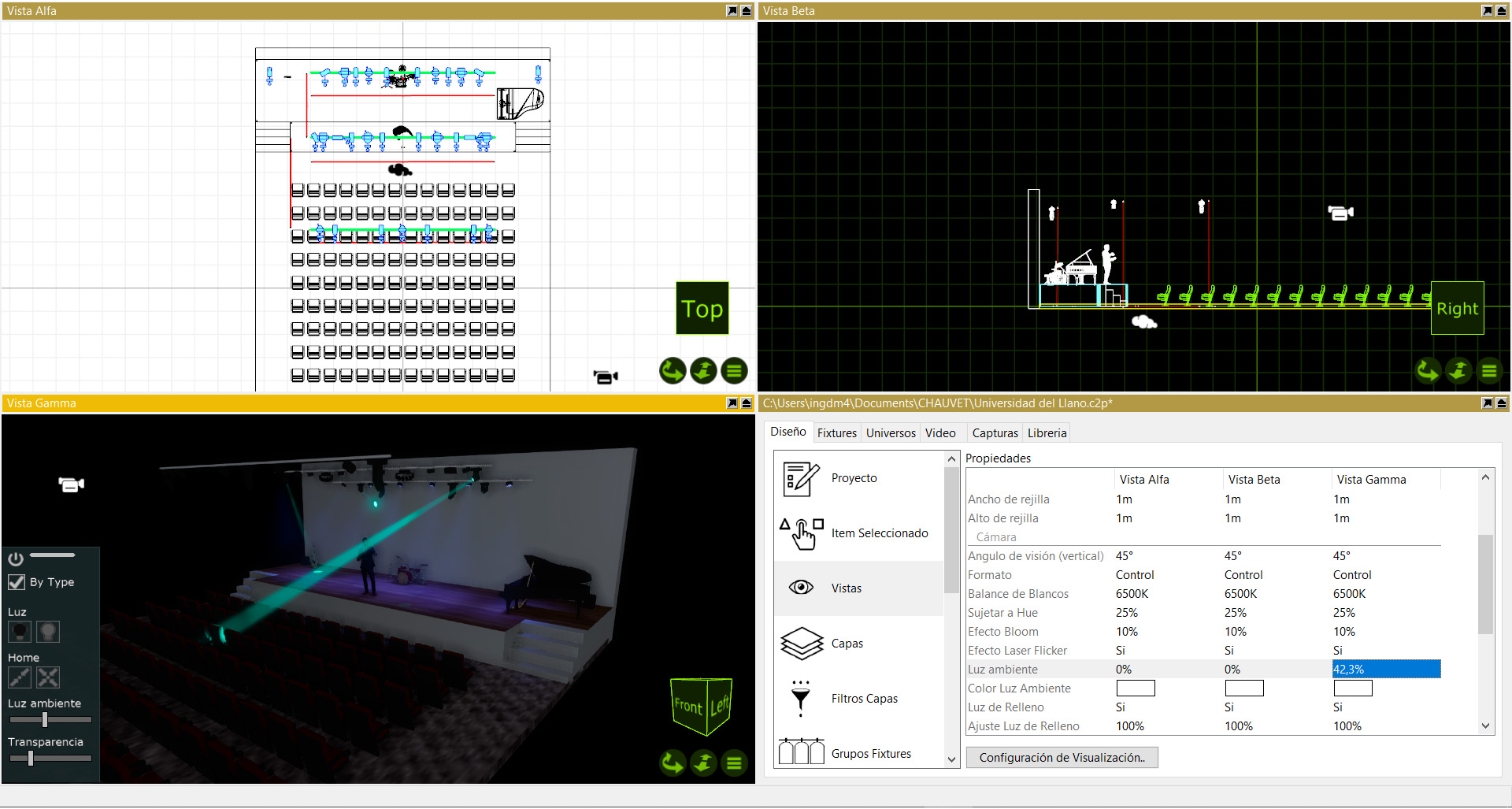
Task: Click the Right view indicator in Vista Beta
Action: [x=1457, y=308]
